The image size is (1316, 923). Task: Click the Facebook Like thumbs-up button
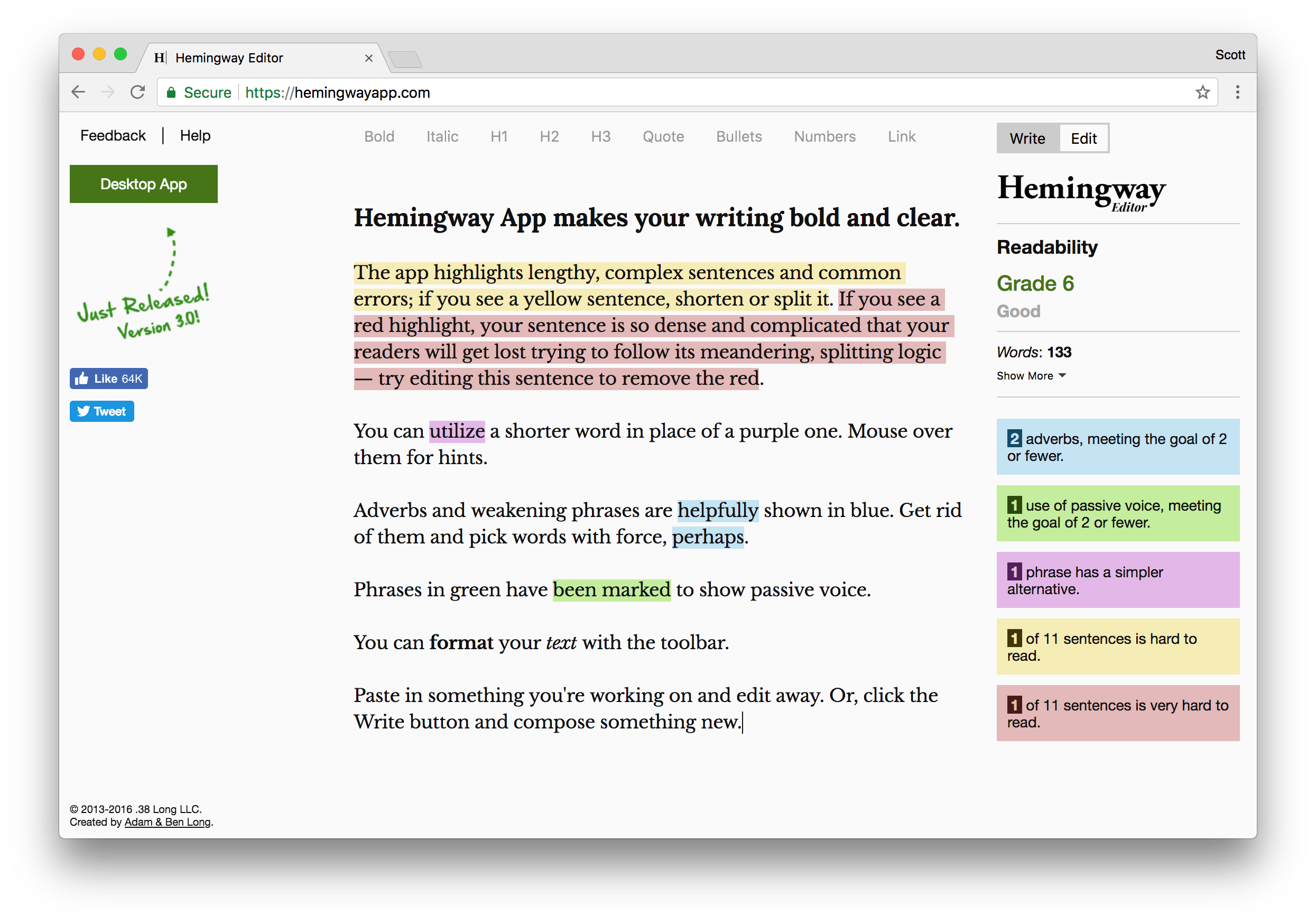click(x=109, y=379)
